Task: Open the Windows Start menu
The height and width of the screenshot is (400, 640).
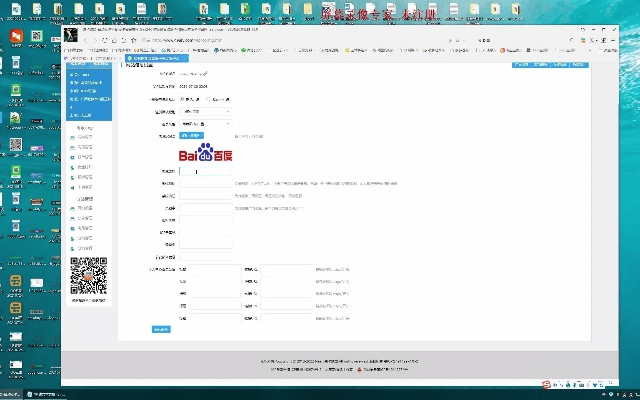Action: click(x=6, y=393)
